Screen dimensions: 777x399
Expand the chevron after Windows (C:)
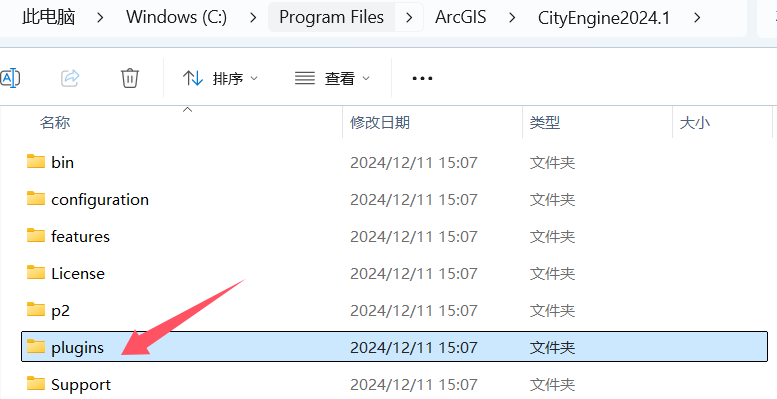[x=253, y=18]
